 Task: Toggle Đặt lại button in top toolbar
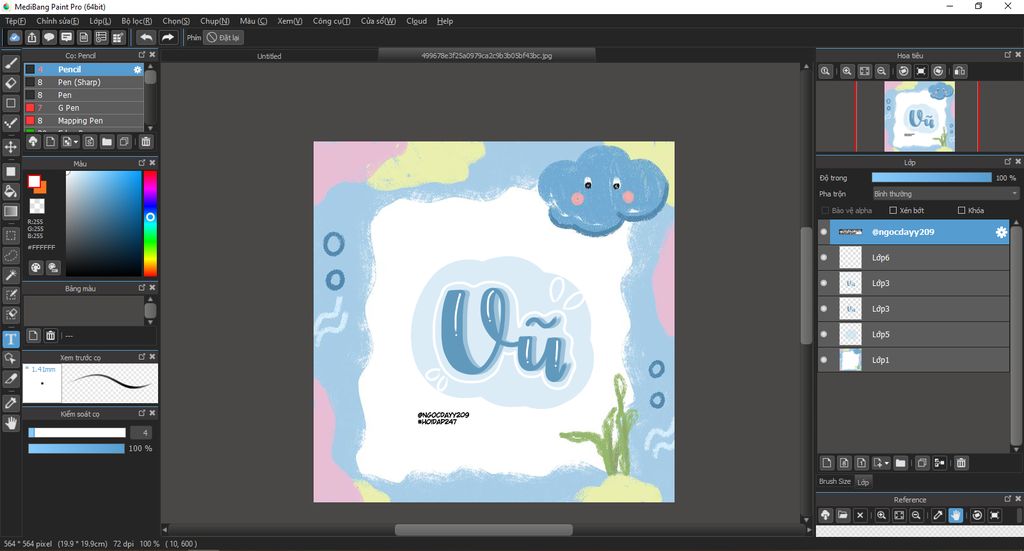pyautogui.click(x=223, y=37)
